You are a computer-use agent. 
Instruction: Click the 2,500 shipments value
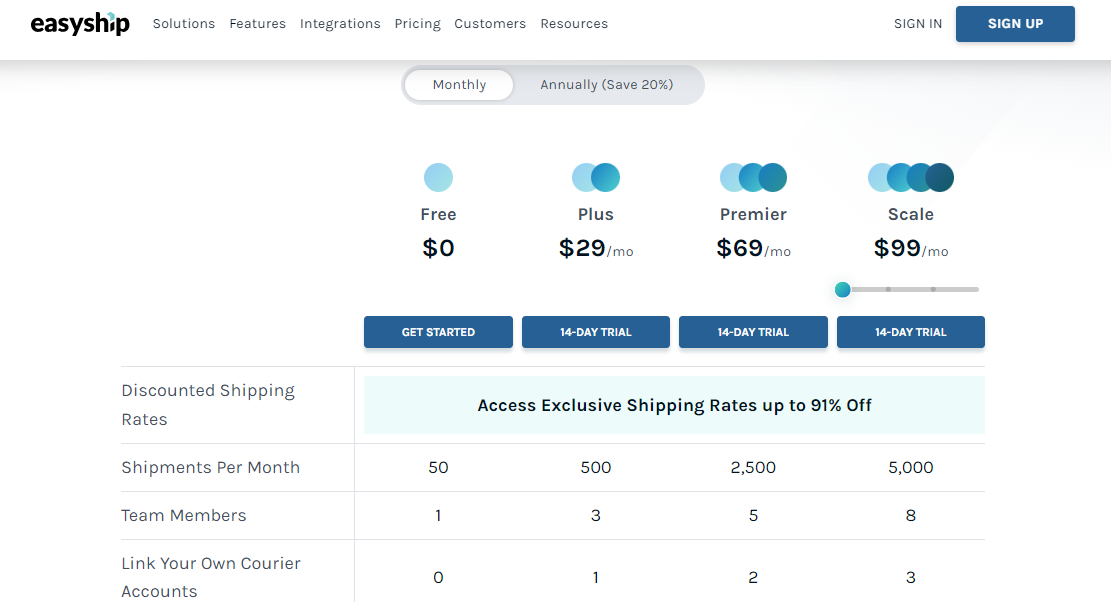(x=753, y=467)
